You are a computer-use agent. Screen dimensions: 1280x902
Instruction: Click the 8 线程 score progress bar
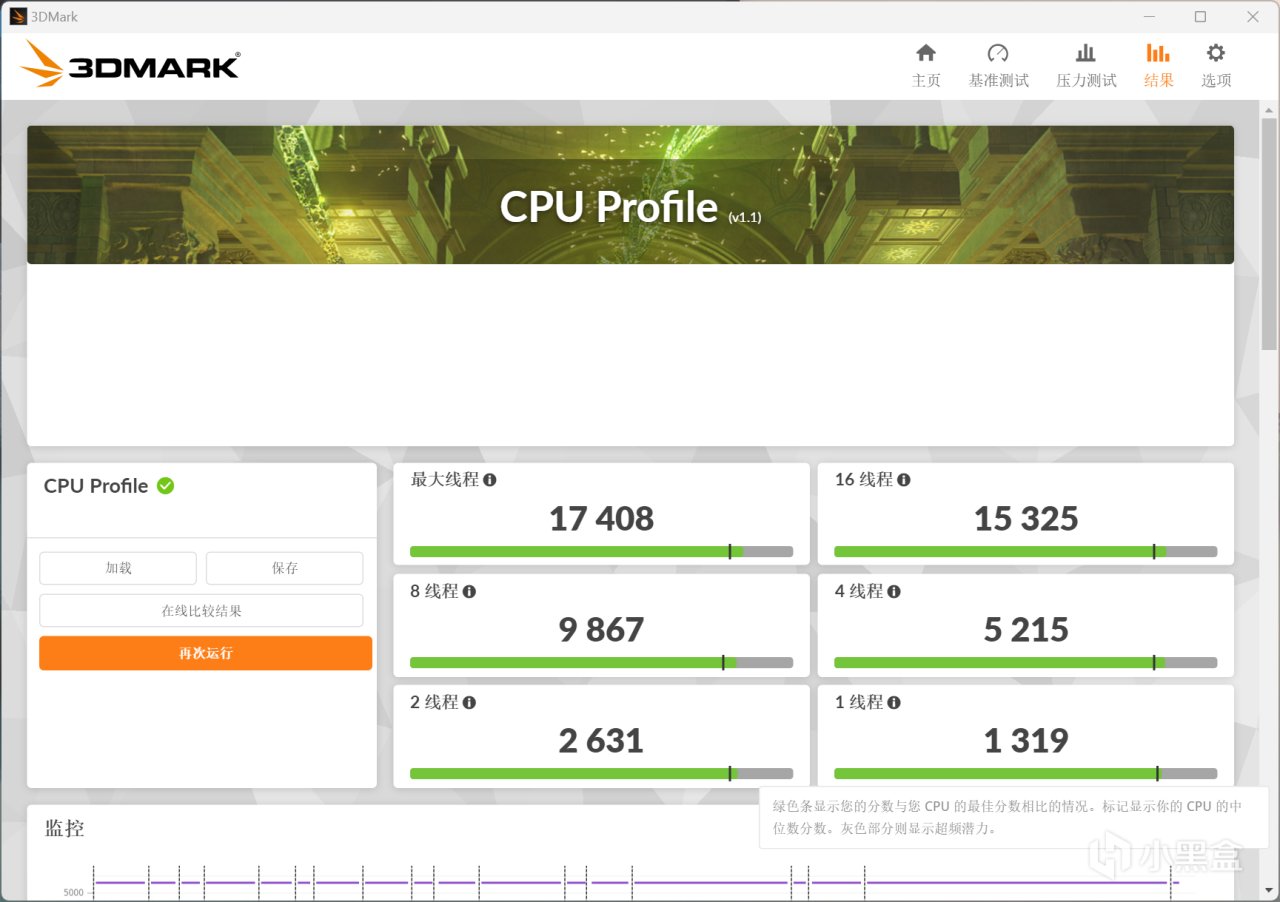[x=601, y=662]
